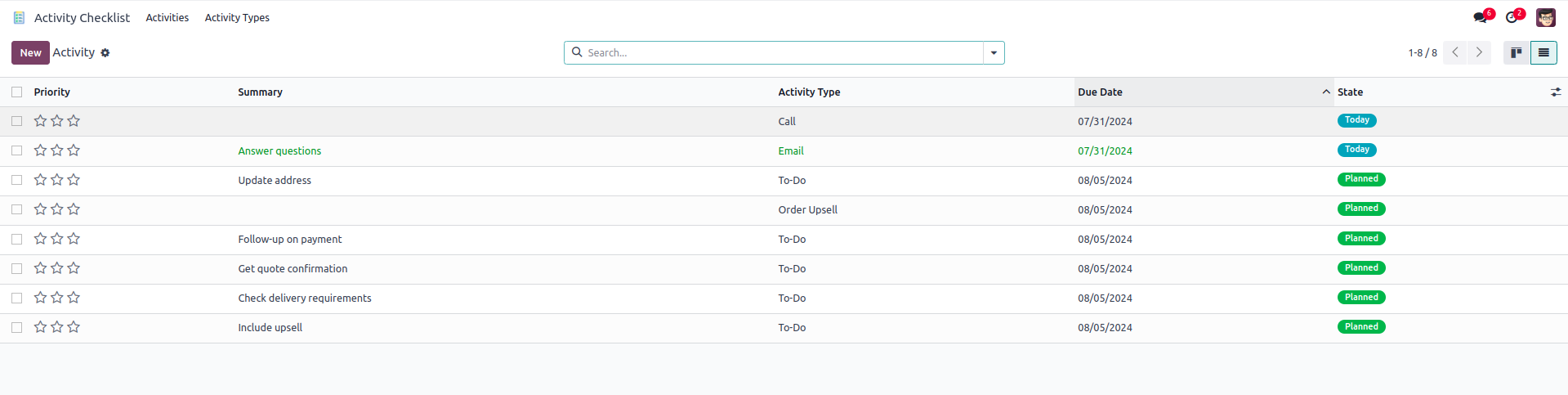The height and width of the screenshot is (395, 1568).
Task: Expand the search options dropdown arrow
Action: tap(994, 52)
